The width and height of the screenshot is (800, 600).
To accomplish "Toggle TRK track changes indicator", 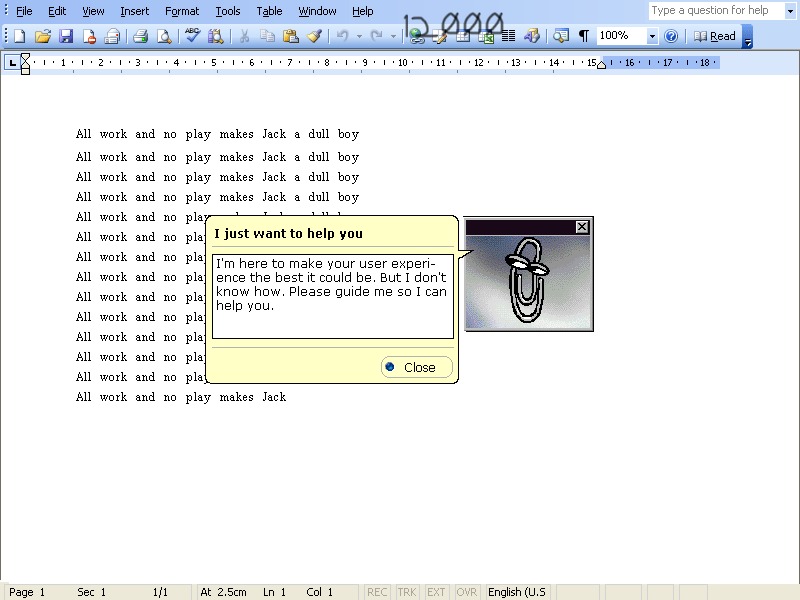I will (407, 592).
